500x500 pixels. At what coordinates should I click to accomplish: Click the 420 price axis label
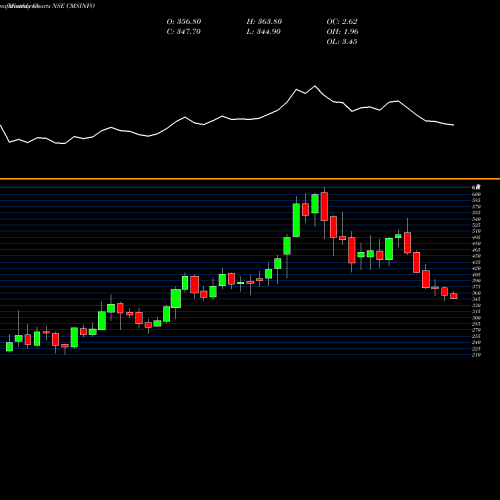(x=476, y=268)
